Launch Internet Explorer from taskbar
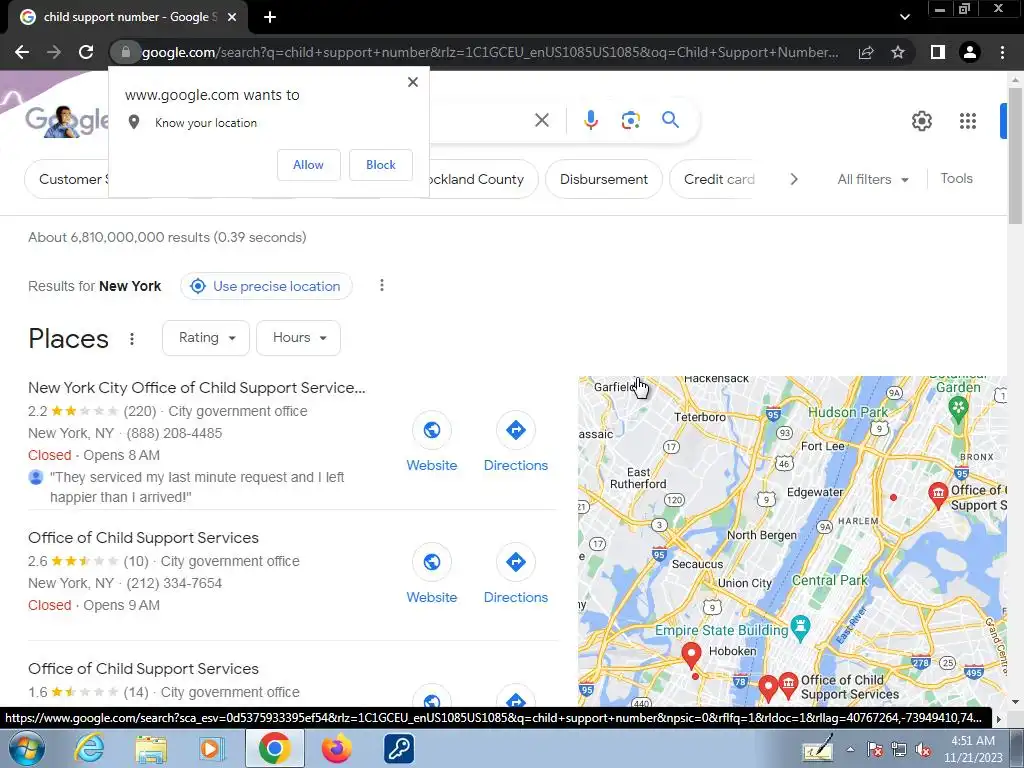Viewport: 1024px width, 768px height. pyautogui.click(x=89, y=749)
